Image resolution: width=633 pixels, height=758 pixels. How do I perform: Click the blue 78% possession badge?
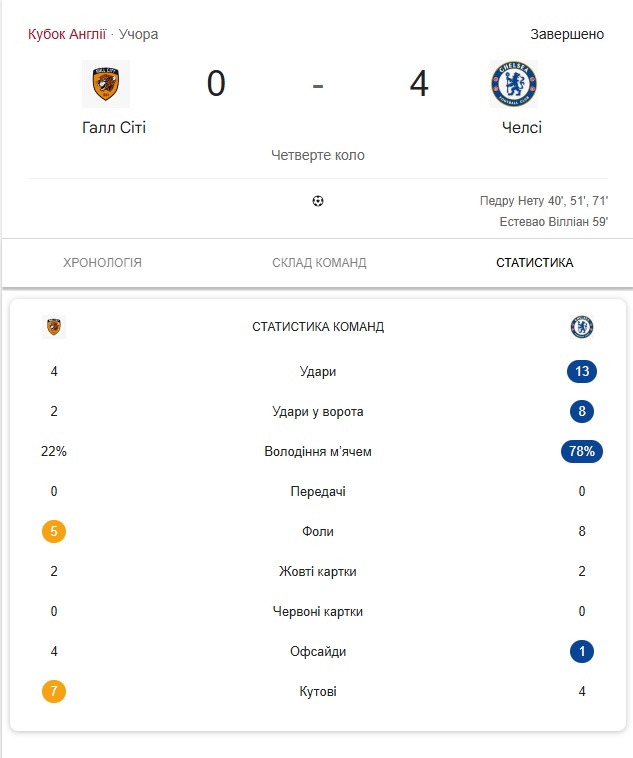click(x=581, y=451)
